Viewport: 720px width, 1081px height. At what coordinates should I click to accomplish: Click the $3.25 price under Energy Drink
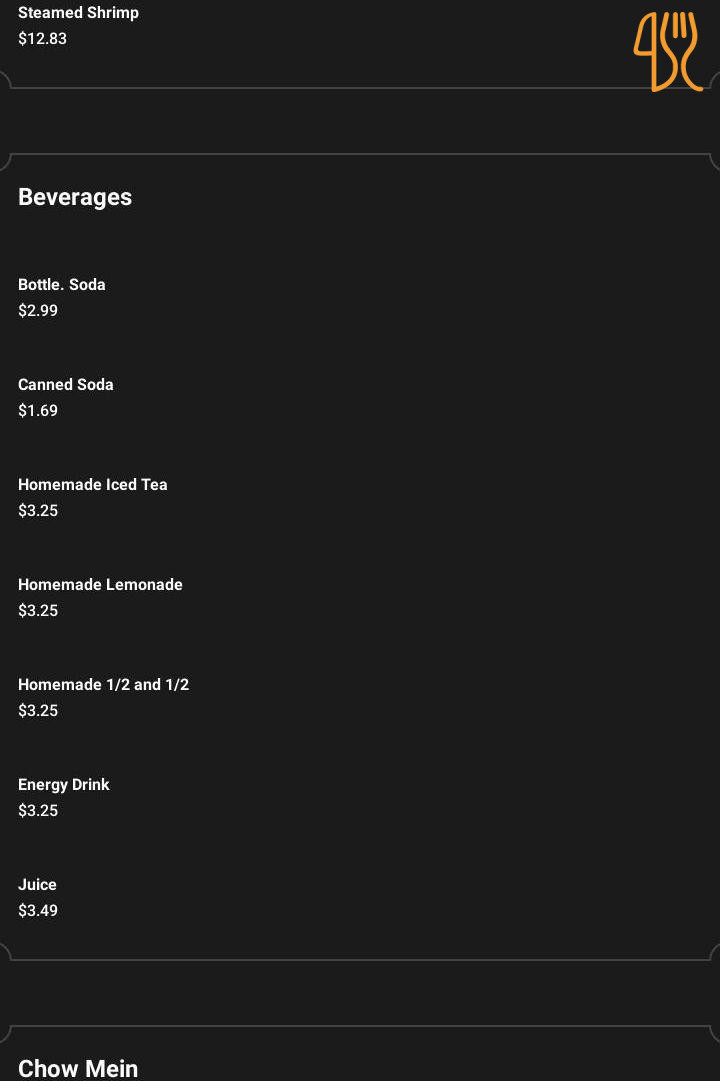coord(38,811)
